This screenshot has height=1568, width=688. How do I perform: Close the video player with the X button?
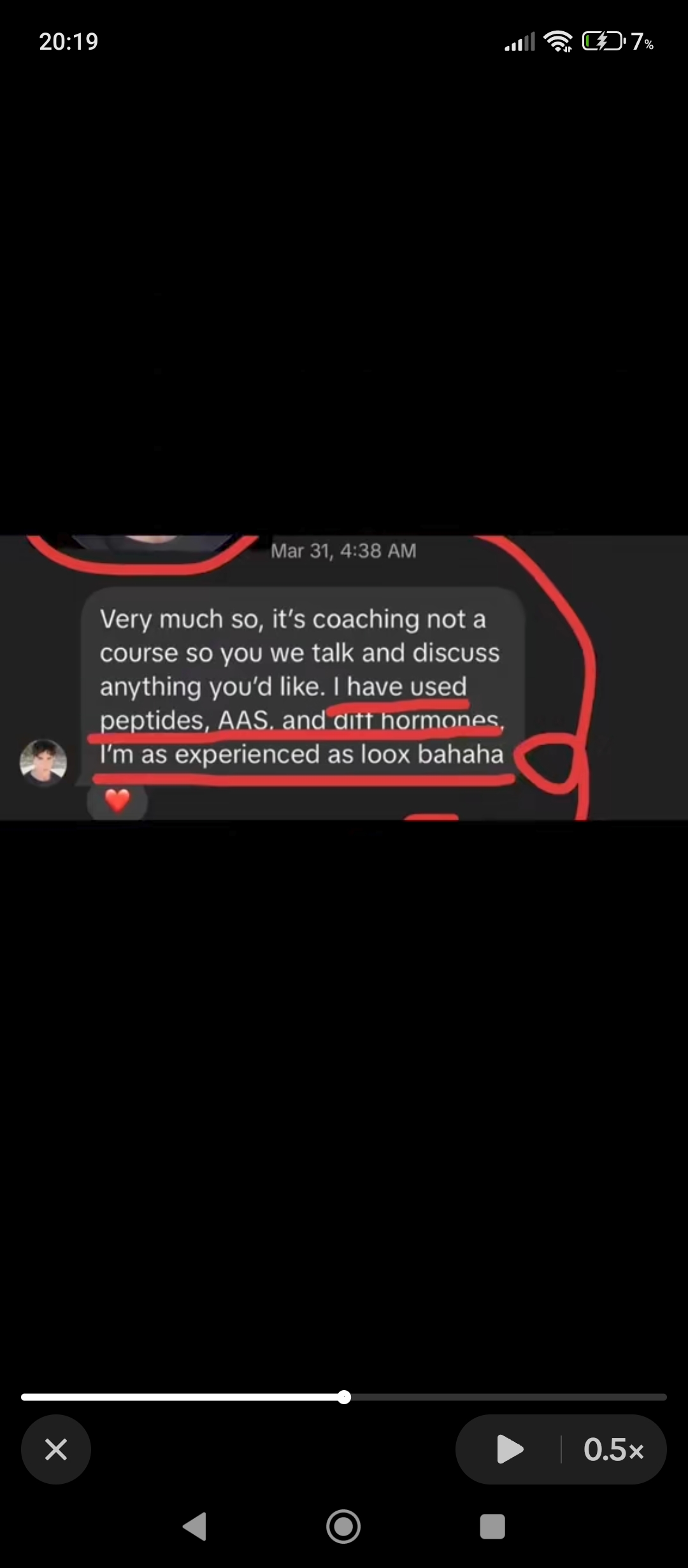(x=56, y=1449)
